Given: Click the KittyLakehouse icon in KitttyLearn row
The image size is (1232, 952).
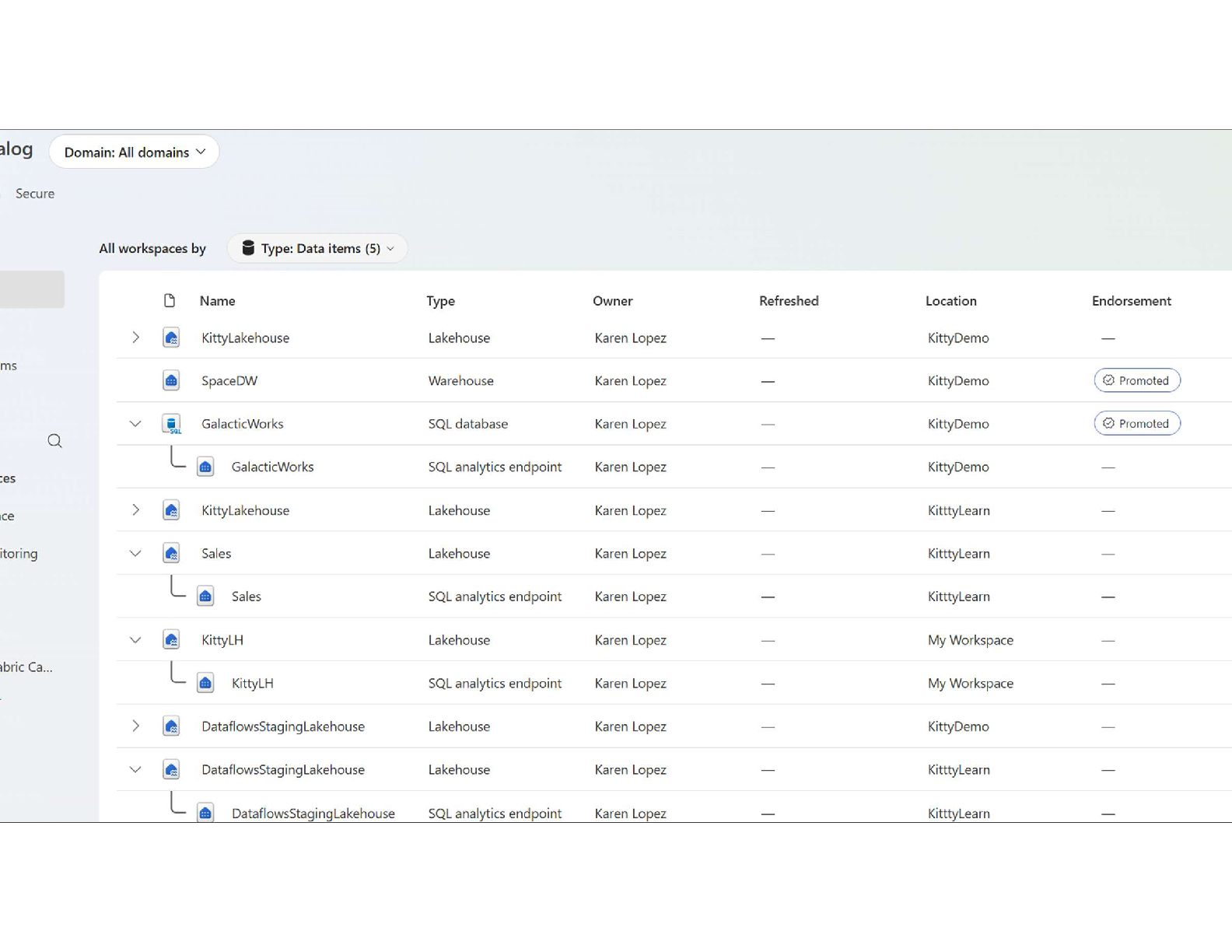Looking at the screenshot, I should click(x=171, y=510).
